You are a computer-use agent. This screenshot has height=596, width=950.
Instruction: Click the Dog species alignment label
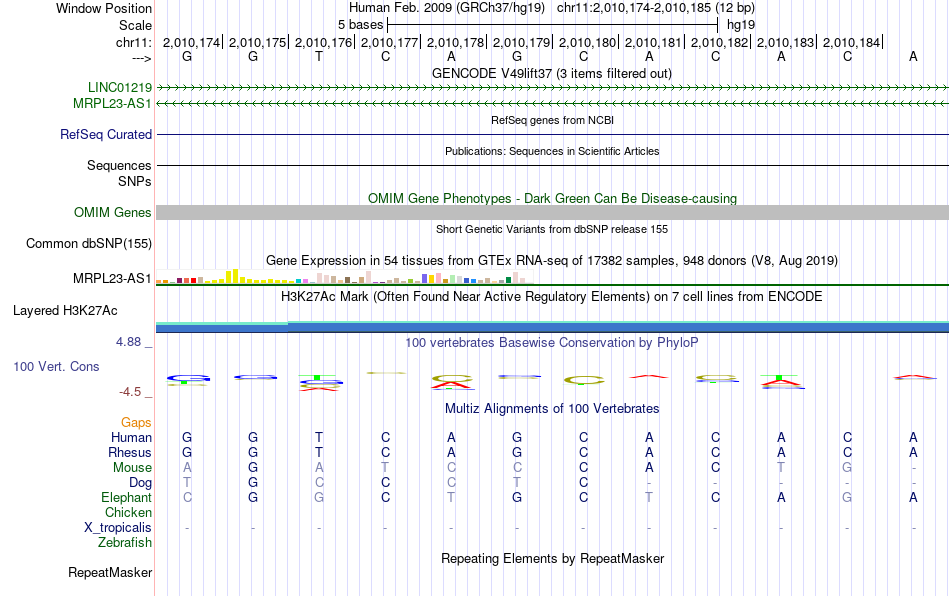point(140,483)
